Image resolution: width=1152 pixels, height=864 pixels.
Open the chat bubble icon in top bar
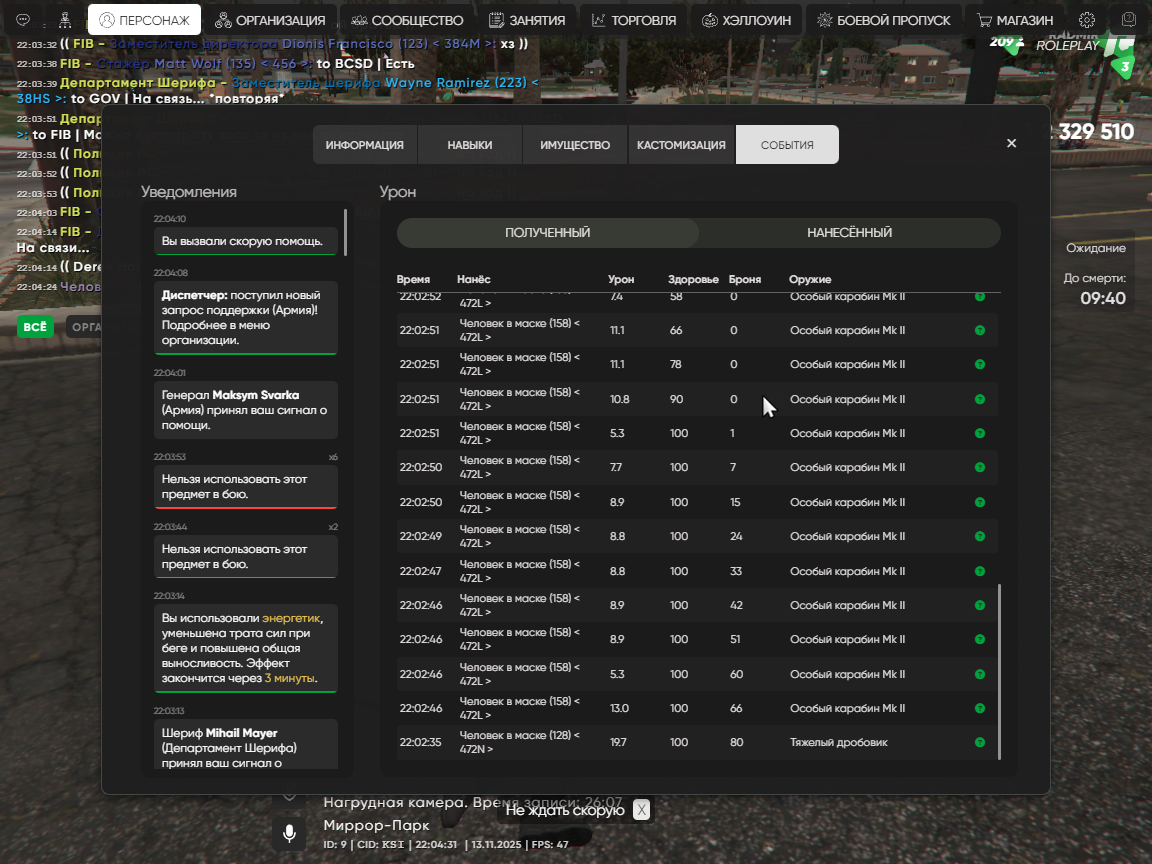coord(24,20)
